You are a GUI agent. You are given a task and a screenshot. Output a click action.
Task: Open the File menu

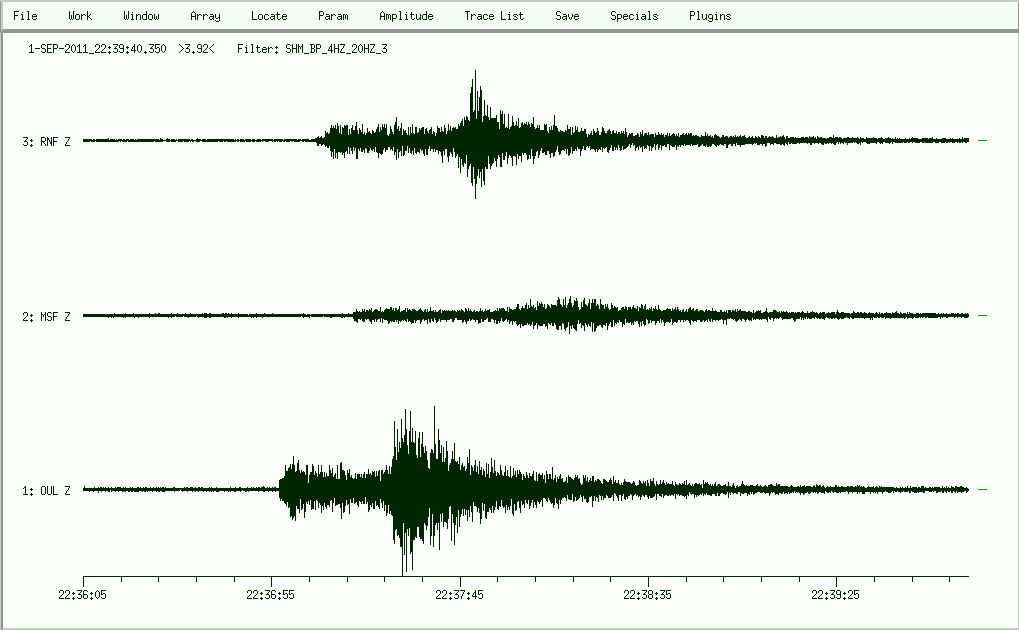tap(25, 16)
